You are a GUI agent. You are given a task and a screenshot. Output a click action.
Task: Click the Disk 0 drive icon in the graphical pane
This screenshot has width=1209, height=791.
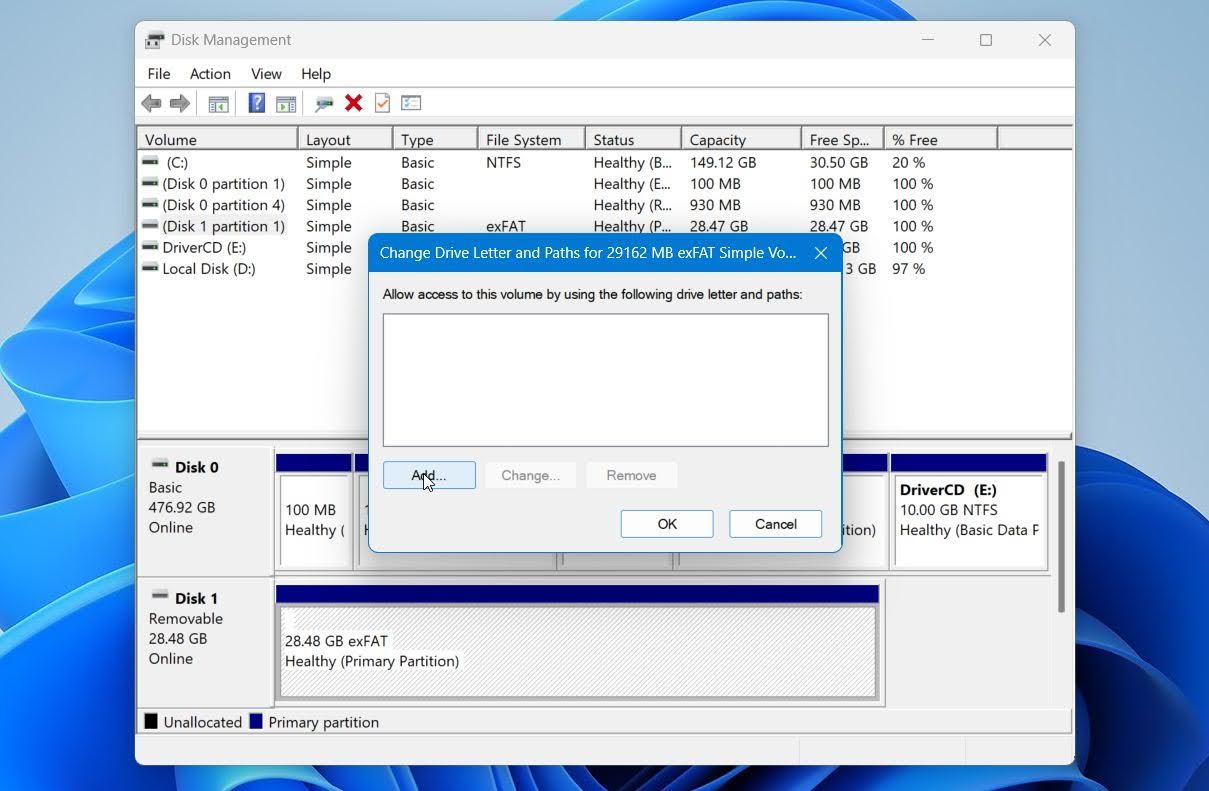click(160, 465)
